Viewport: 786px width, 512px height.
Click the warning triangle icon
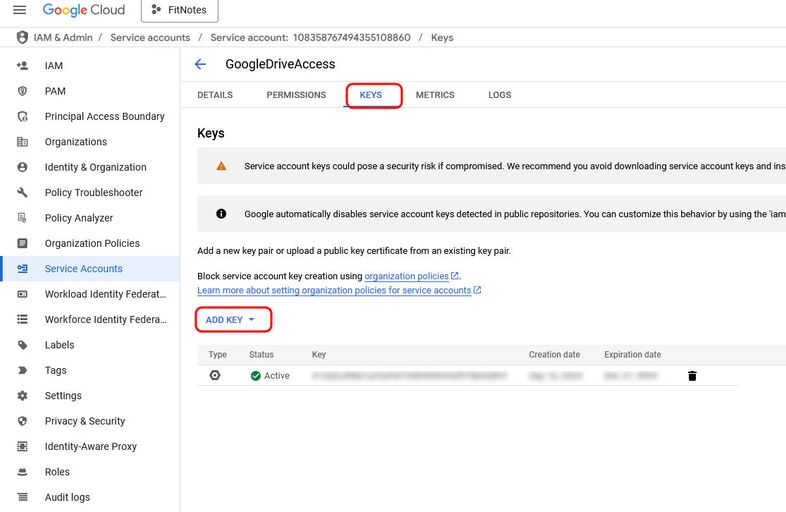[221, 166]
